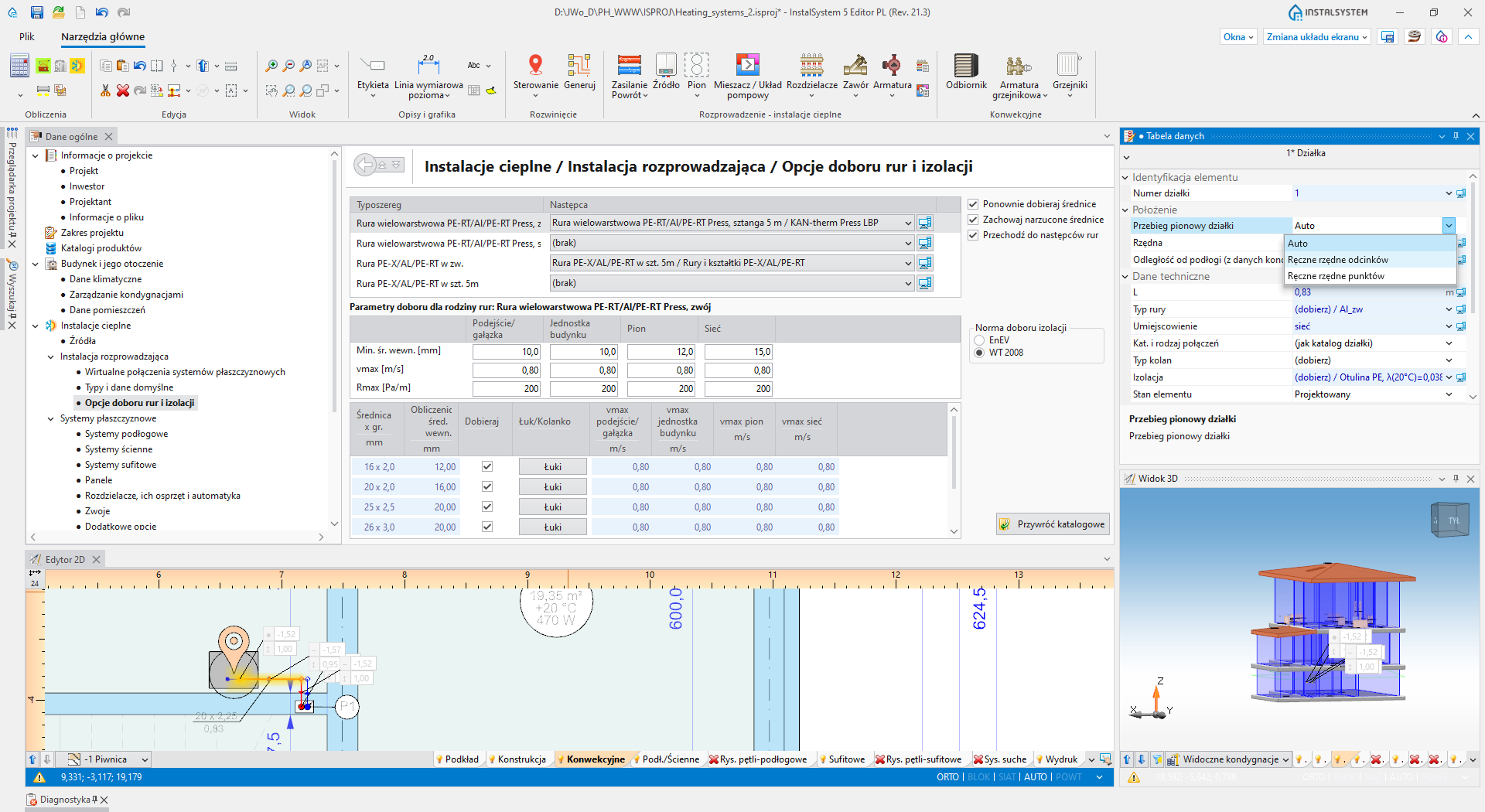Screen dimensions: 1485x812
Task: Open the Plik menu
Action: point(27,36)
